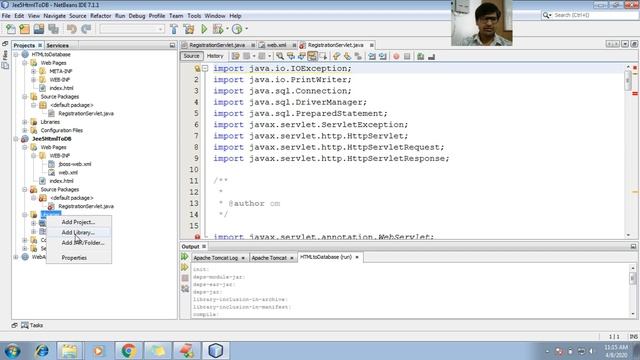640x360 pixels.
Task: Open the File menu
Action: [6, 16]
